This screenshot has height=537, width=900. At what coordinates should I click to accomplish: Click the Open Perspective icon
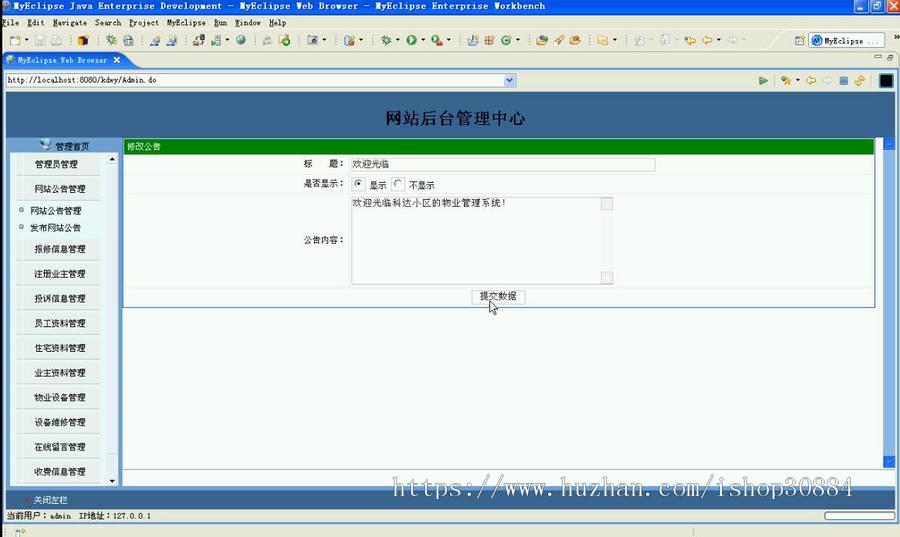tap(799, 41)
